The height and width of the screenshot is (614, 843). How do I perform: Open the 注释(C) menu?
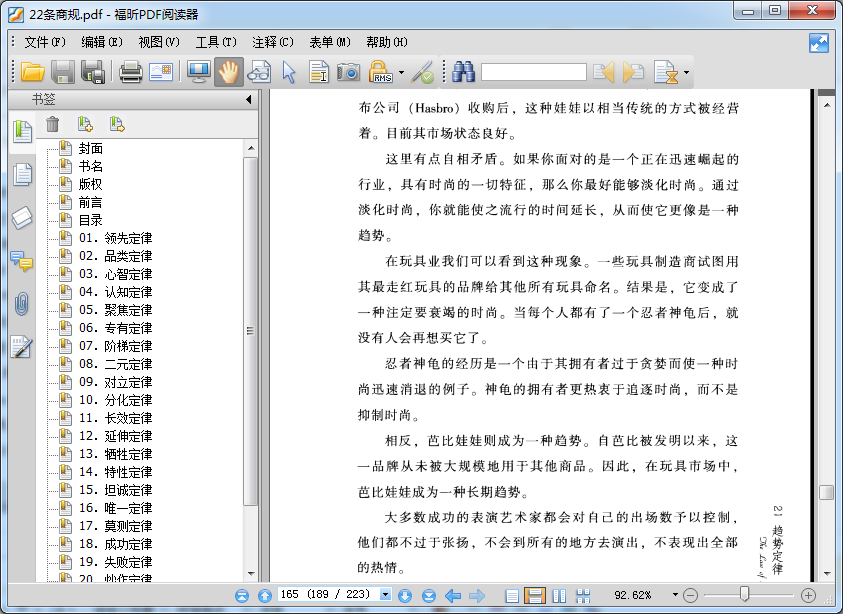click(273, 42)
